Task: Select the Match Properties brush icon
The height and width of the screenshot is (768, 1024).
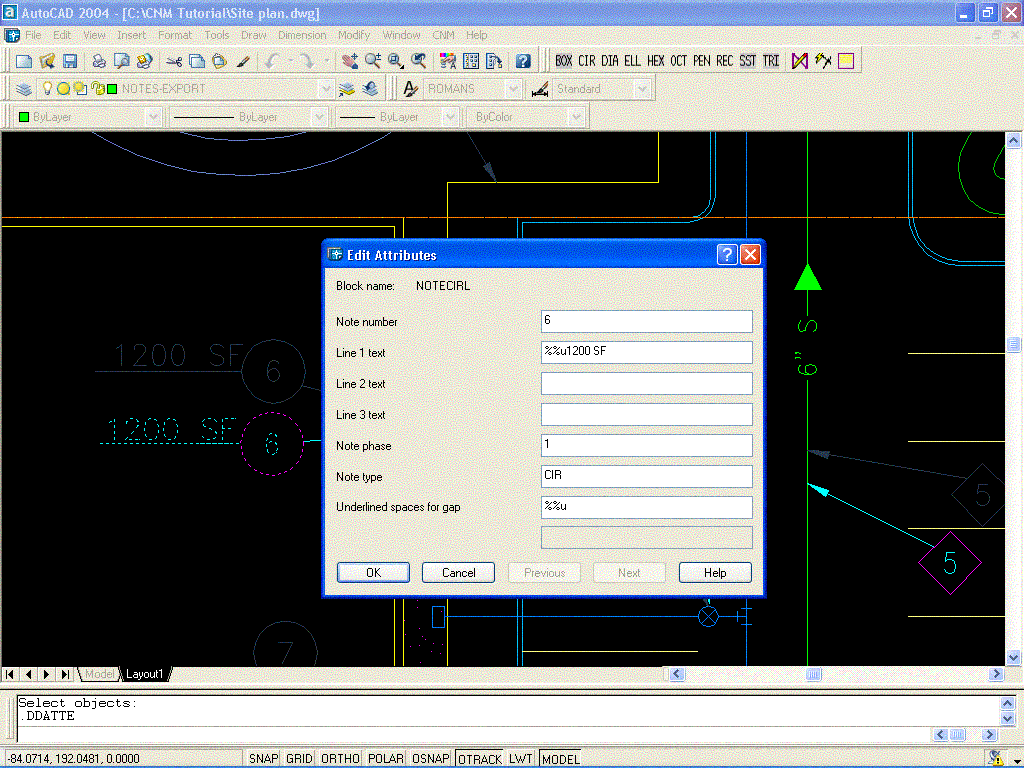Action: (x=243, y=61)
